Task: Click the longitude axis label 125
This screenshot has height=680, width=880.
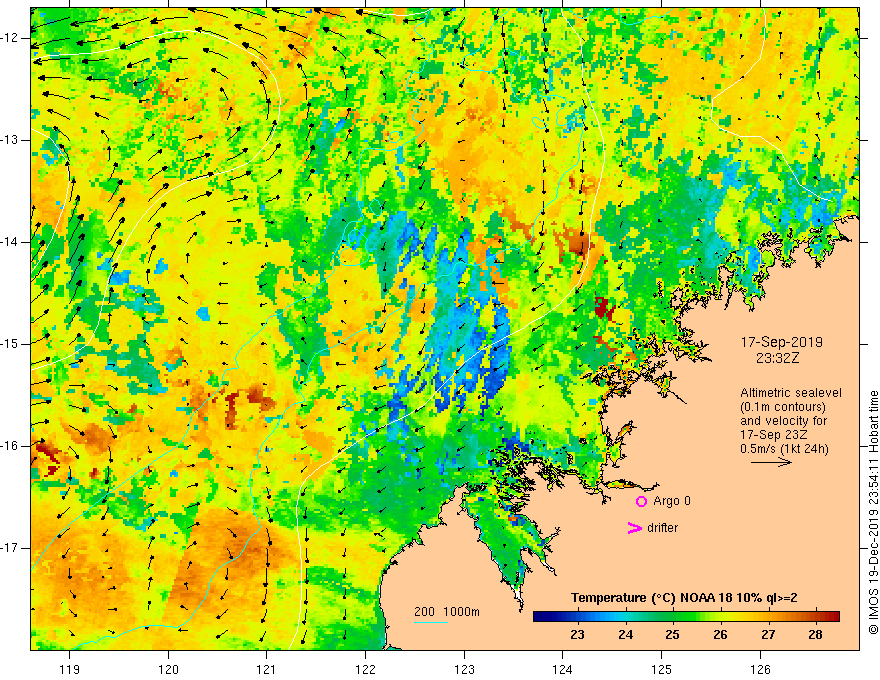Action: pyautogui.click(x=662, y=669)
